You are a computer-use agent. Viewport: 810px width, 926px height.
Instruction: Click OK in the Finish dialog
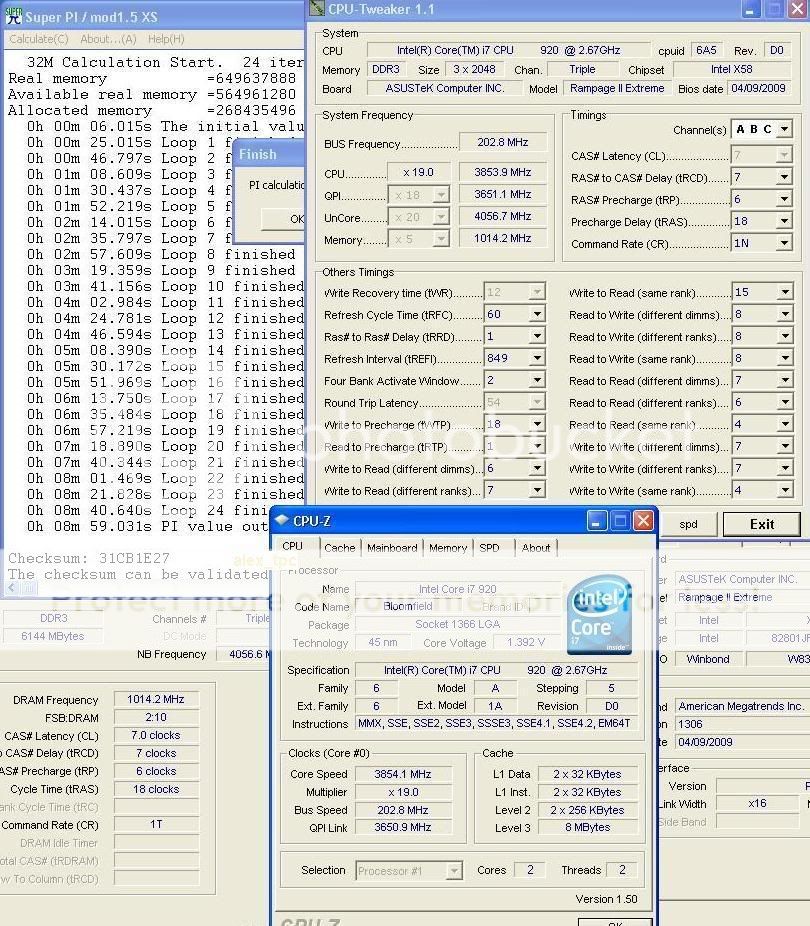(283, 219)
